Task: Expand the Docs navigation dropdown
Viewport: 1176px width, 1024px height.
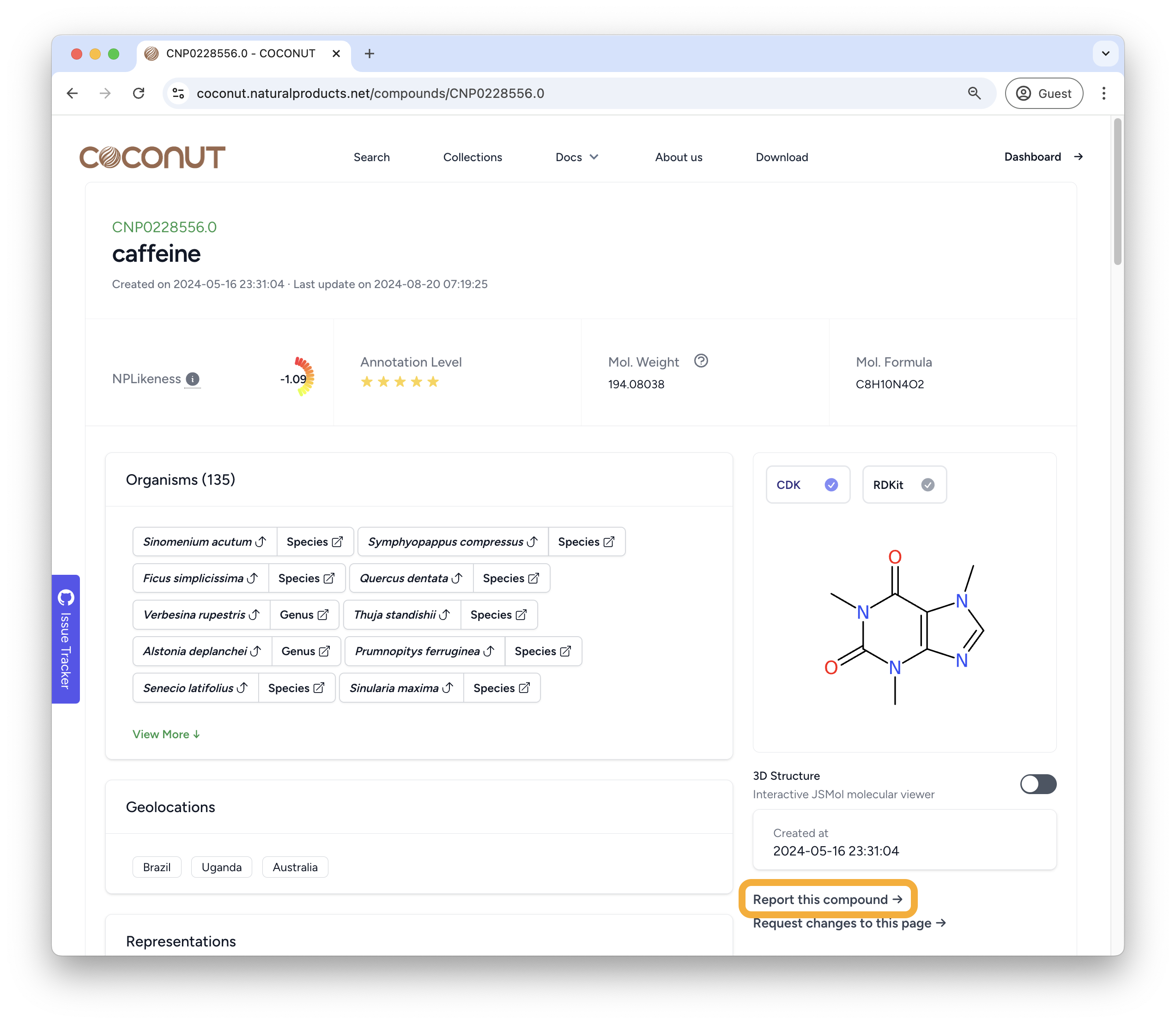Action: (576, 157)
